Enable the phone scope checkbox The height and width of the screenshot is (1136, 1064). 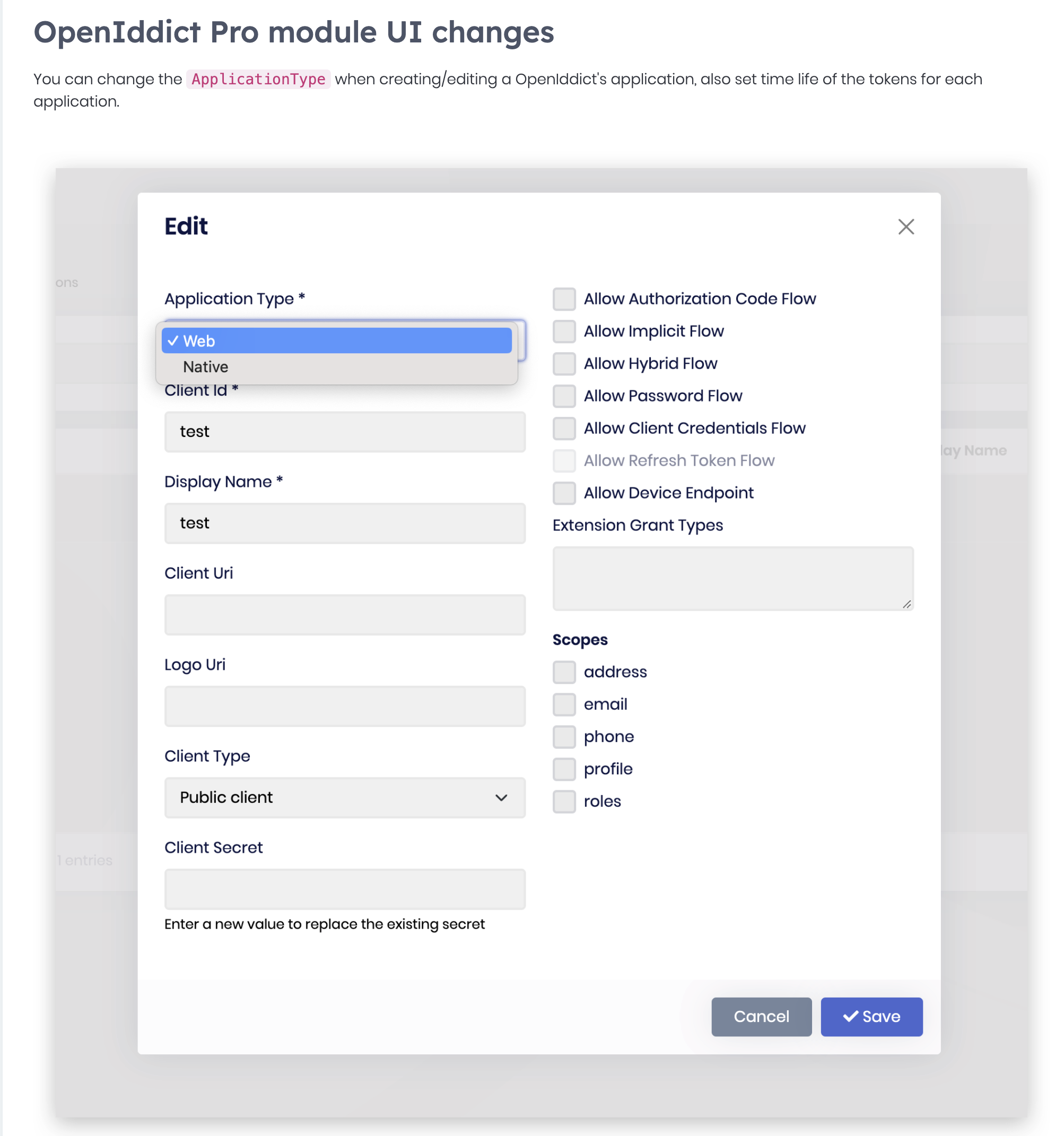click(x=563, y=737)
